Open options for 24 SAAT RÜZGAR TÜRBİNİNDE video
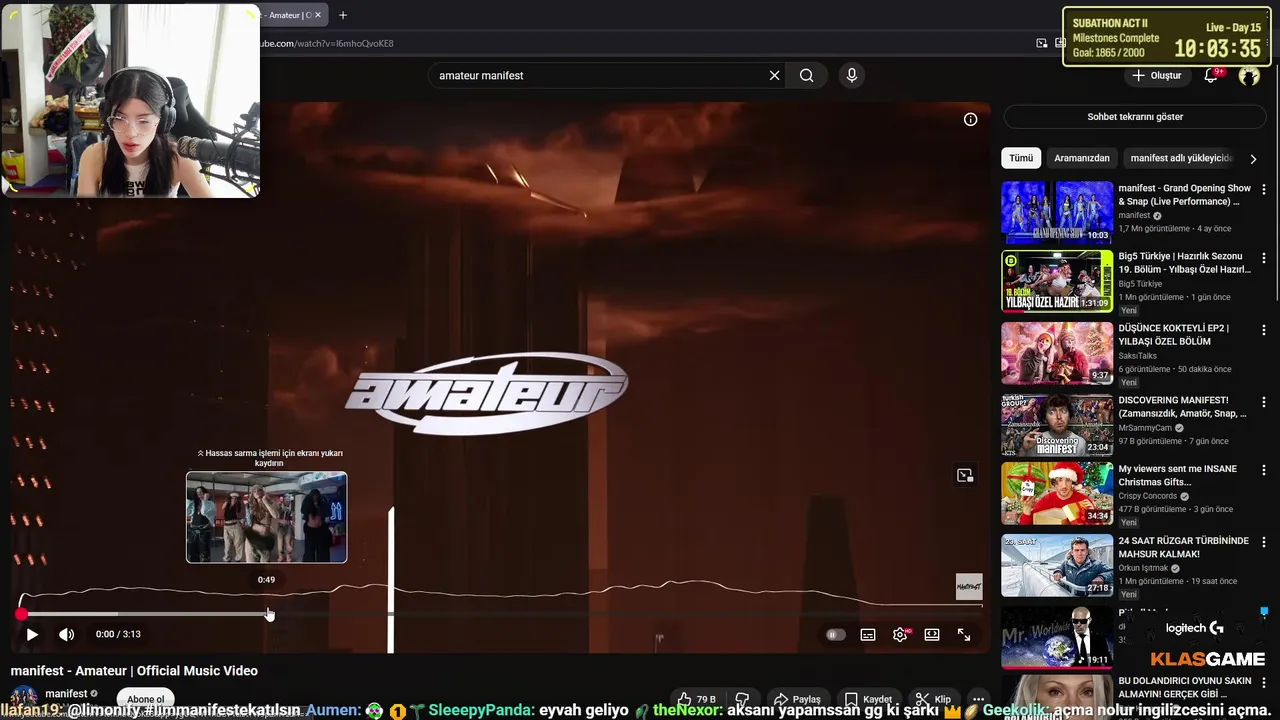This screenshot has width=1280, height=720. click(x=1263, y=541)
